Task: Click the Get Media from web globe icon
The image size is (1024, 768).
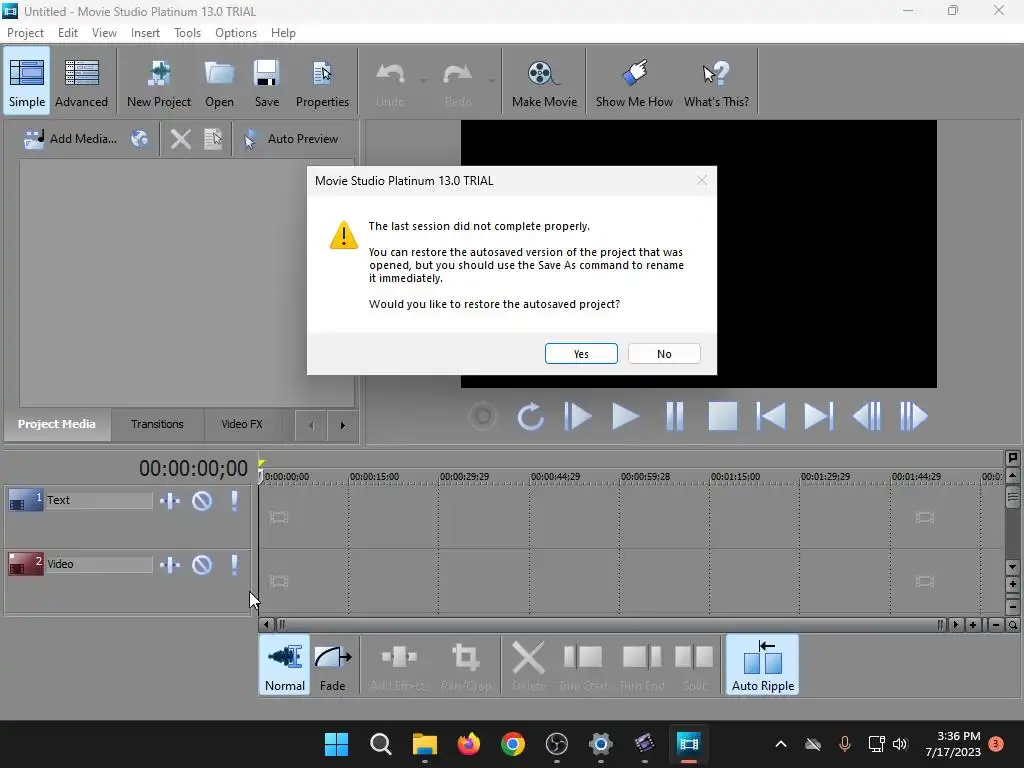Action: [140, 138]
